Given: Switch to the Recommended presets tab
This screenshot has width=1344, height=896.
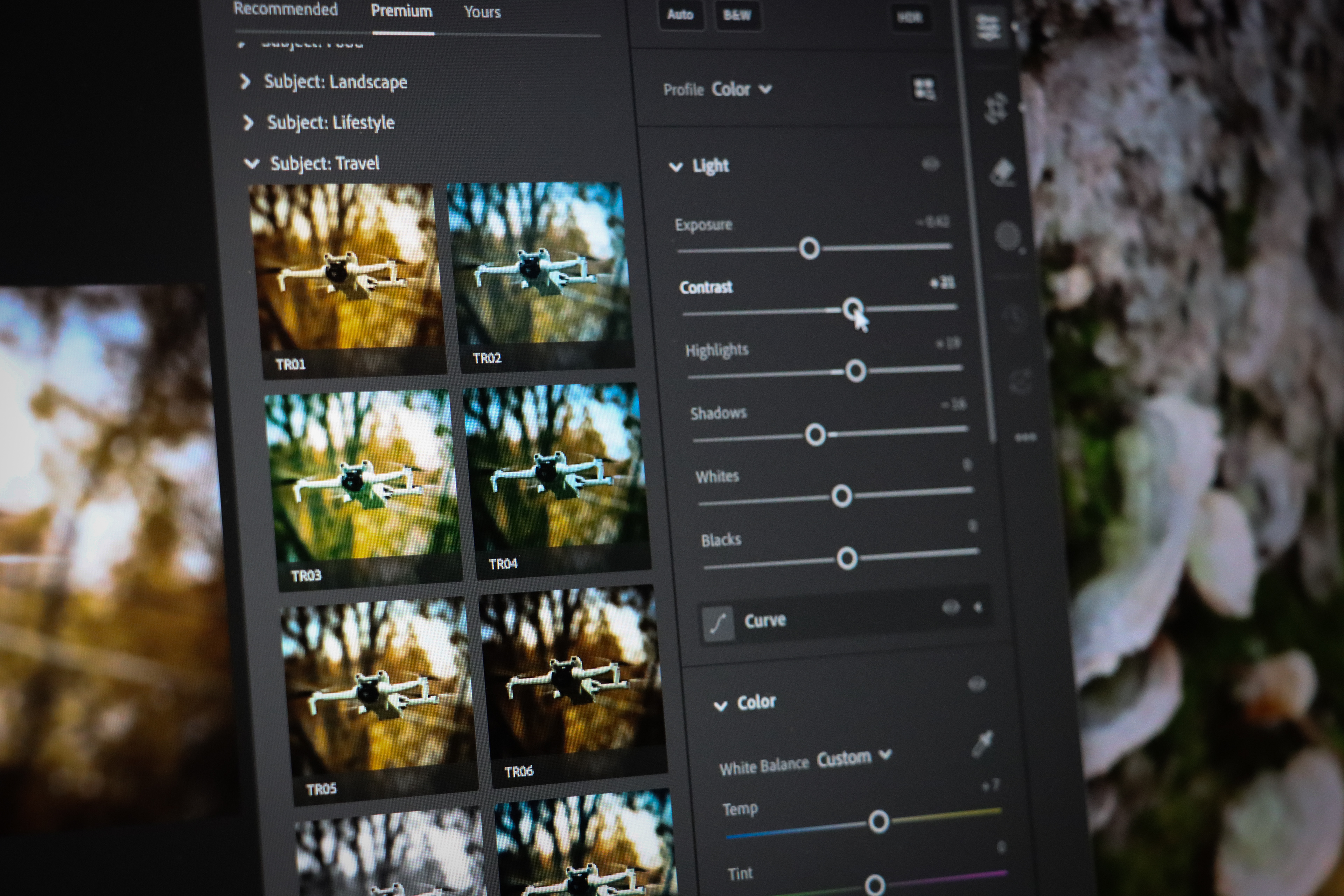Looking at the screenshot, I should point(285,9).
